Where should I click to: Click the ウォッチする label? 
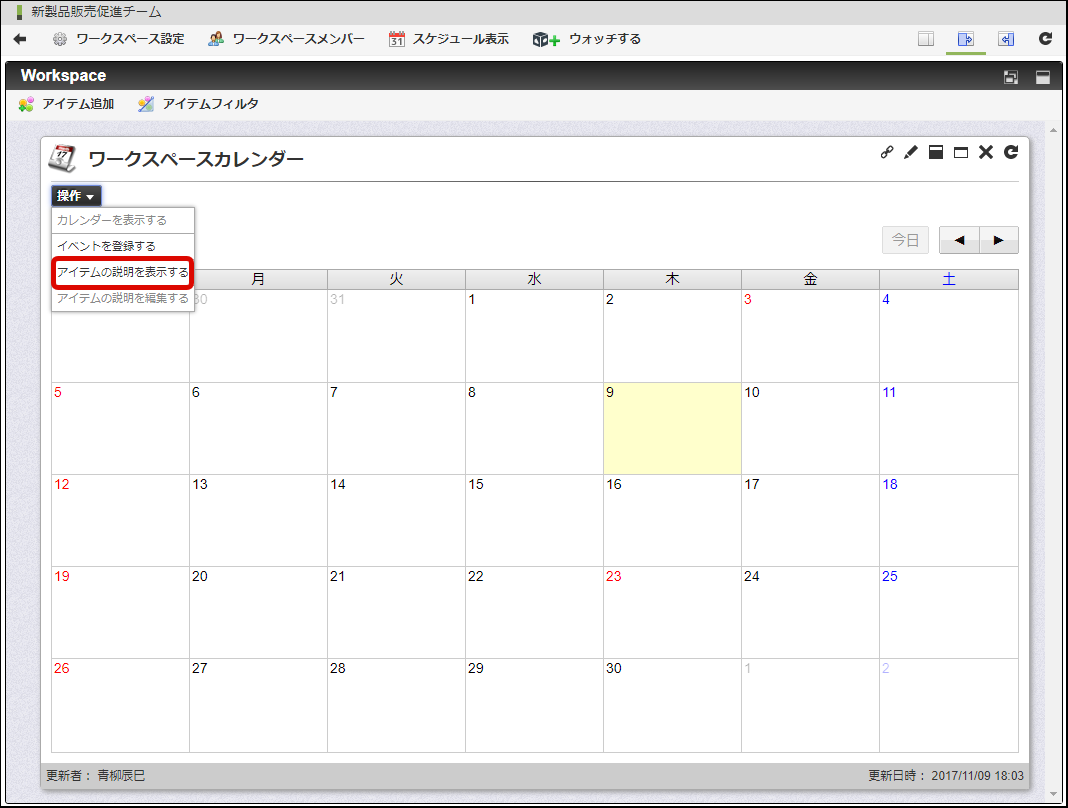pyautogui.click(x=605, y=40)
